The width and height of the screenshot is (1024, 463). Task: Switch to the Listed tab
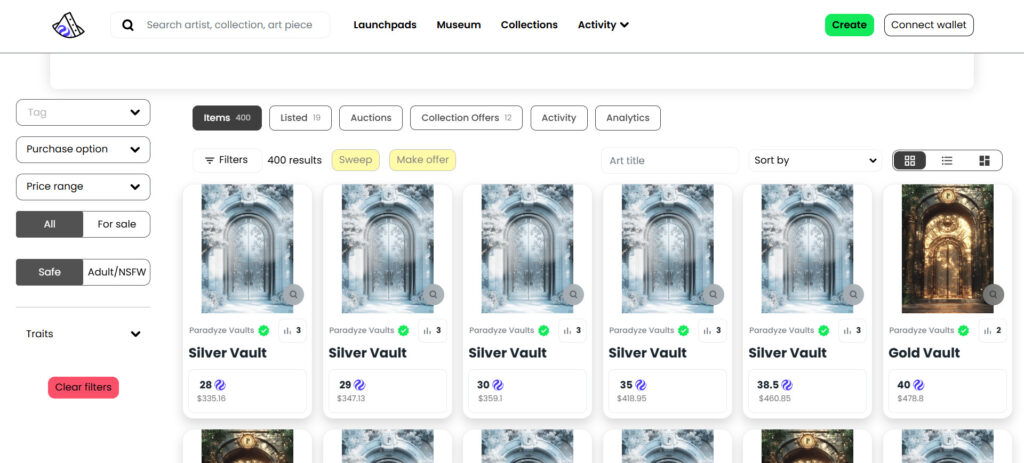point(301,118)
